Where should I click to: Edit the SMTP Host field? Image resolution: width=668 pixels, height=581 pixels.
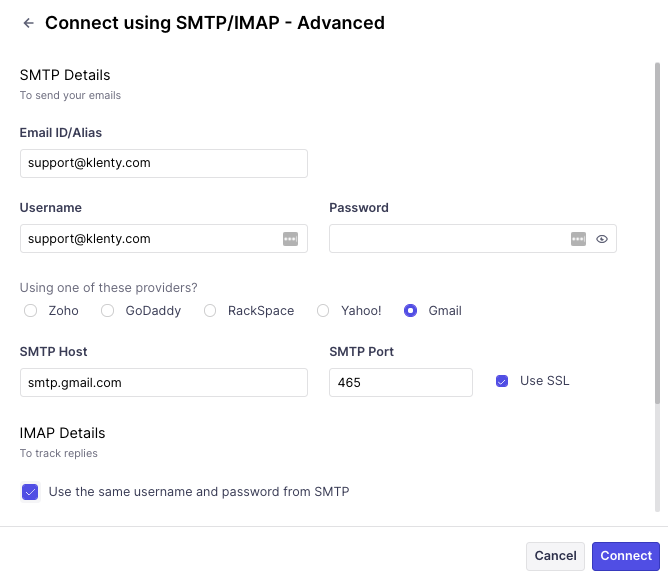(x=163, y=382)
